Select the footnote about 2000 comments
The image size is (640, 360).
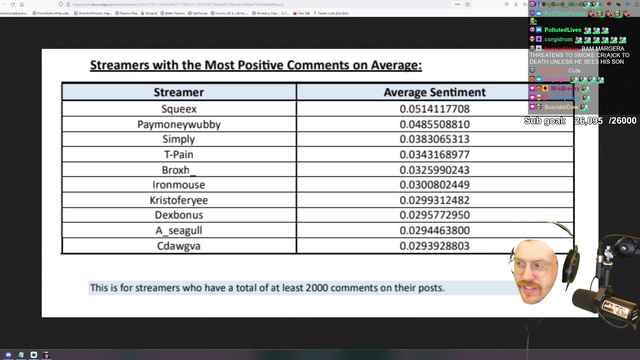click(267, 288)
